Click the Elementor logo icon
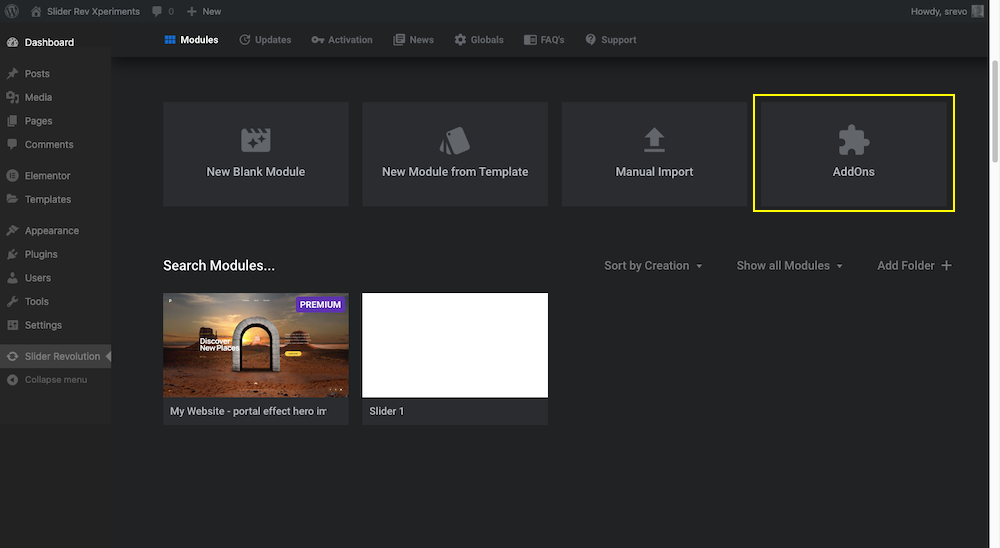1000x548 pixels. (12, 175)
